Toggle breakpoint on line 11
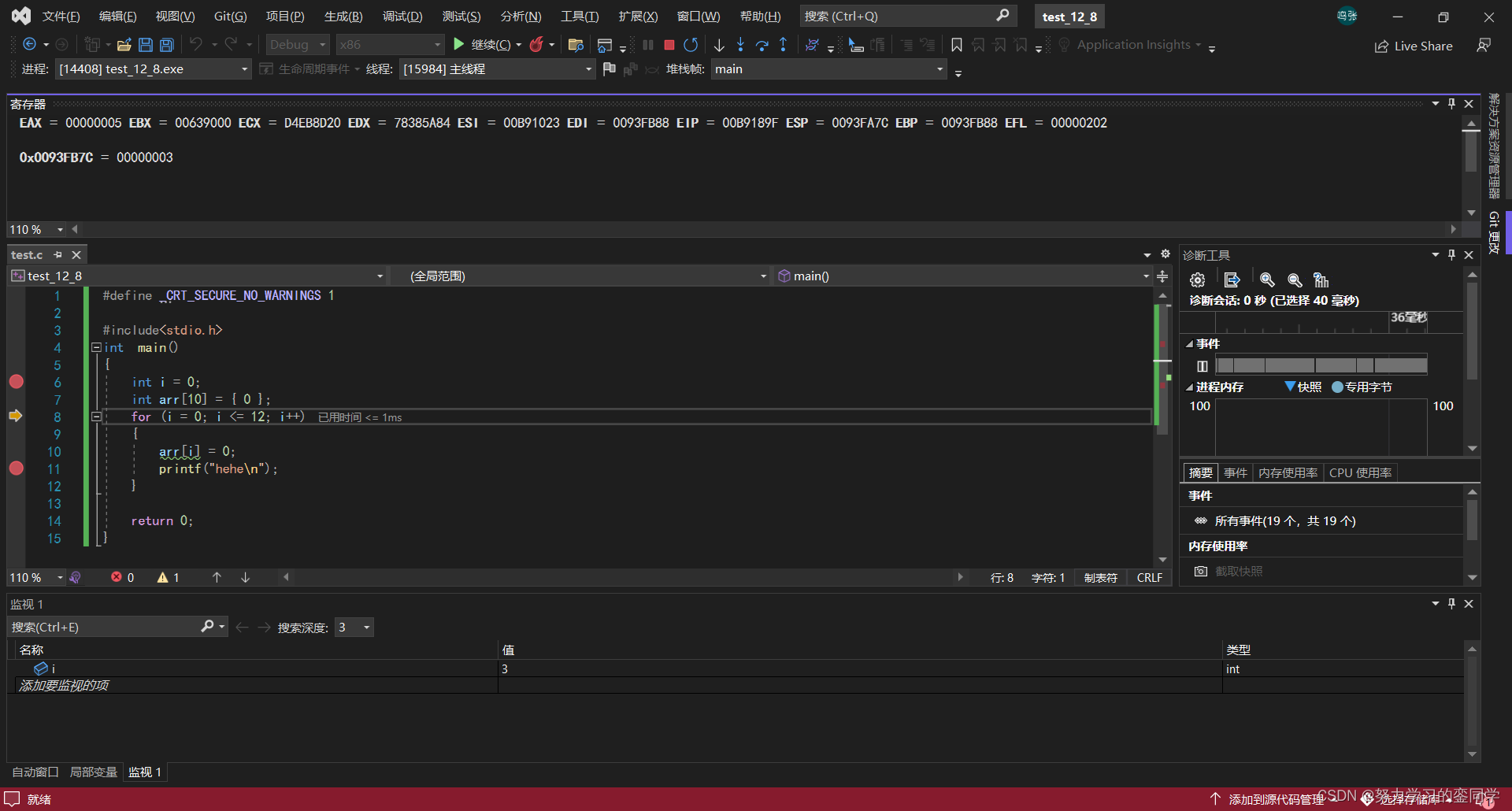Image resolution: width=1512 pixels, height=811 pixels. pyautogui.click(x=16, y=468)
